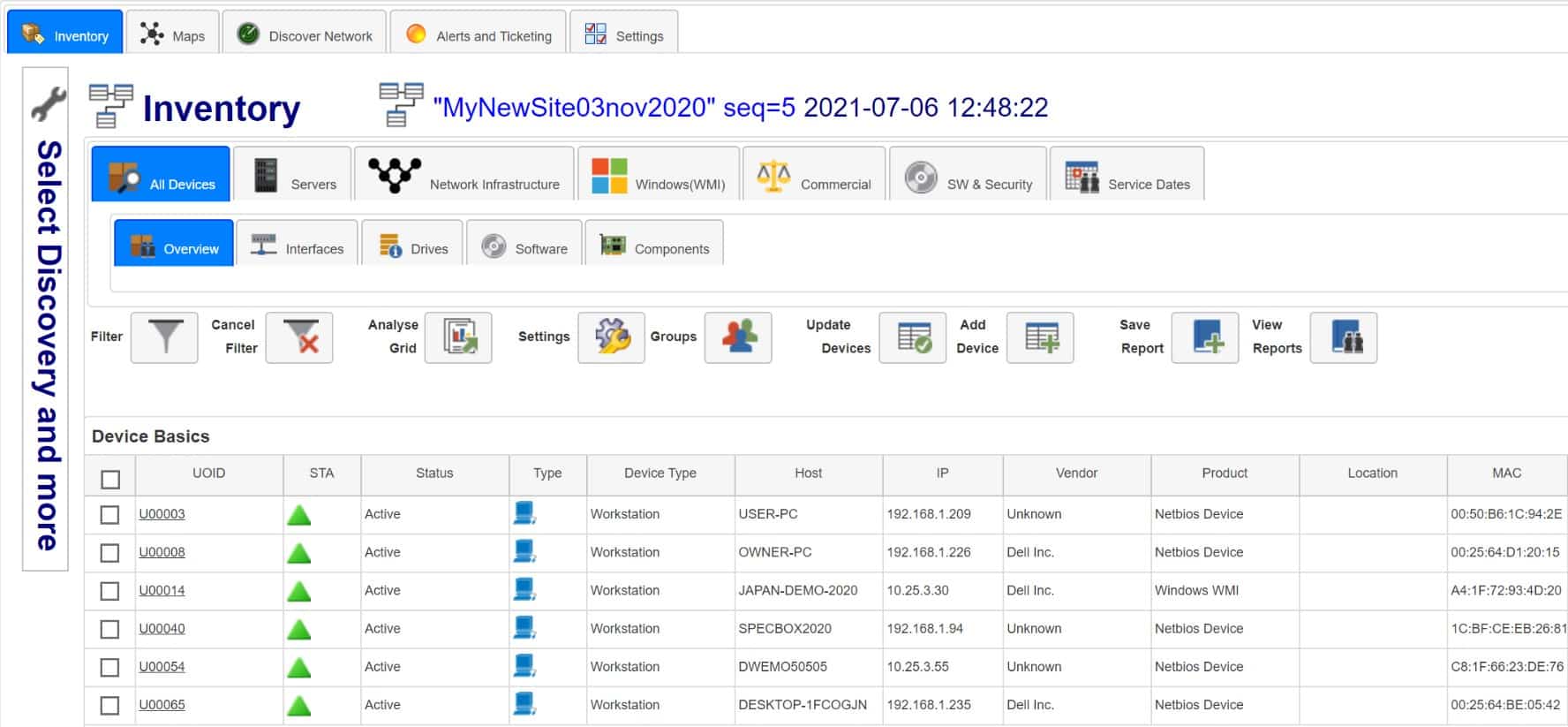Viewport: 1568px width, 727px height.
Task: Click the Host column header
Action: tap(809, 473)
